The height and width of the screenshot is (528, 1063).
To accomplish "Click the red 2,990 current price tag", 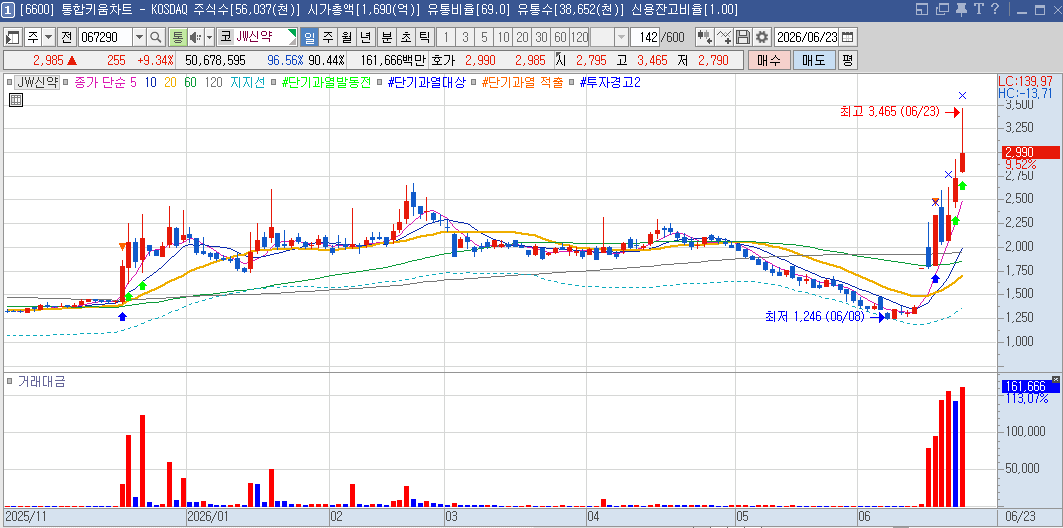I will pos(1030,153).
